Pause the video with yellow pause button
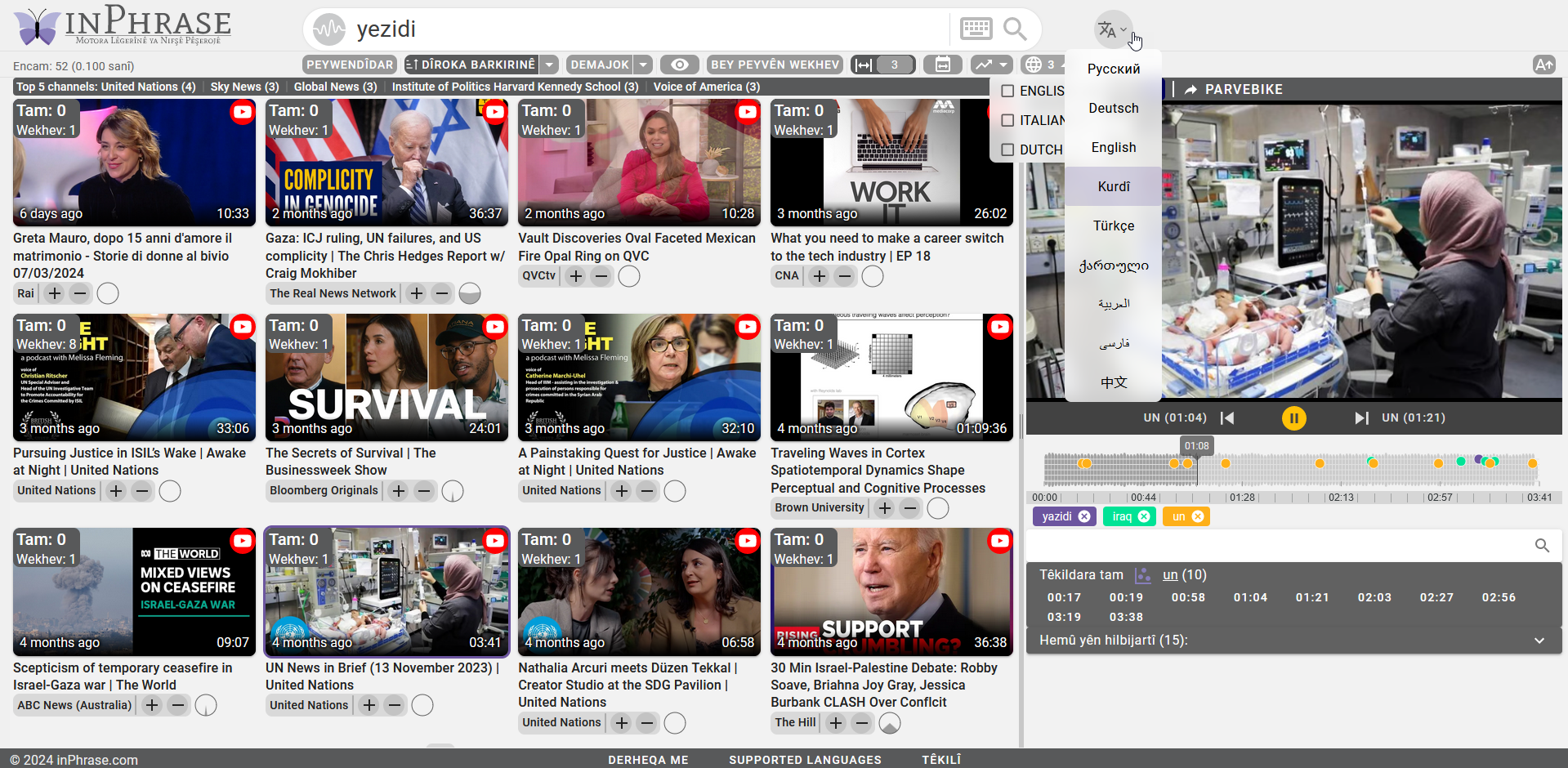The height and width of the screenshot is (768, 1568). pyautogui.click(x=1293, y=418)
